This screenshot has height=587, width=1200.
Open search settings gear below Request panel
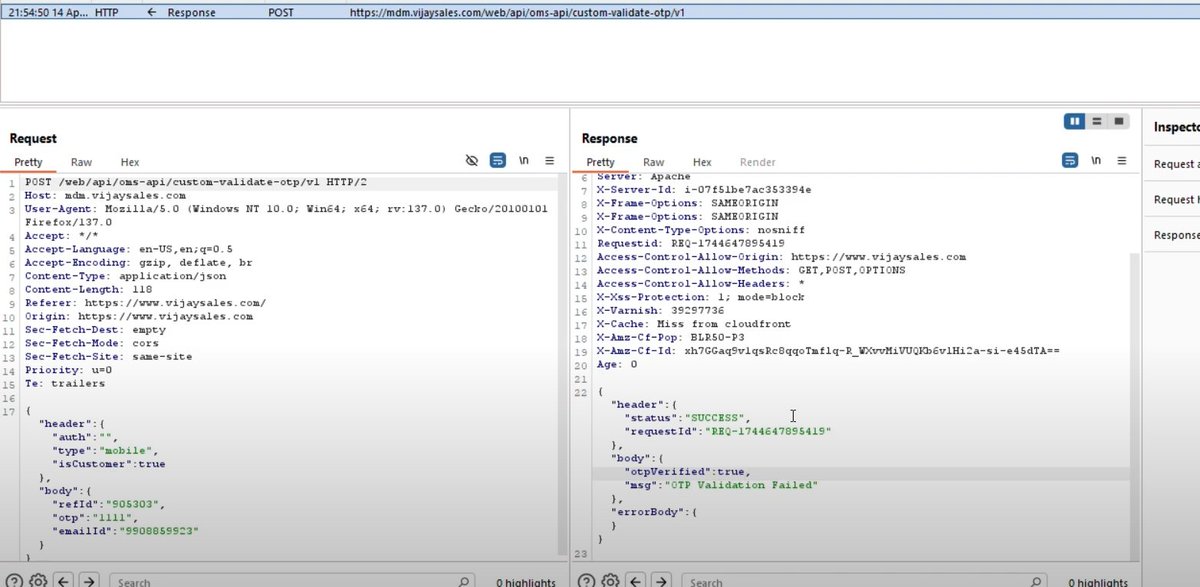38,581
